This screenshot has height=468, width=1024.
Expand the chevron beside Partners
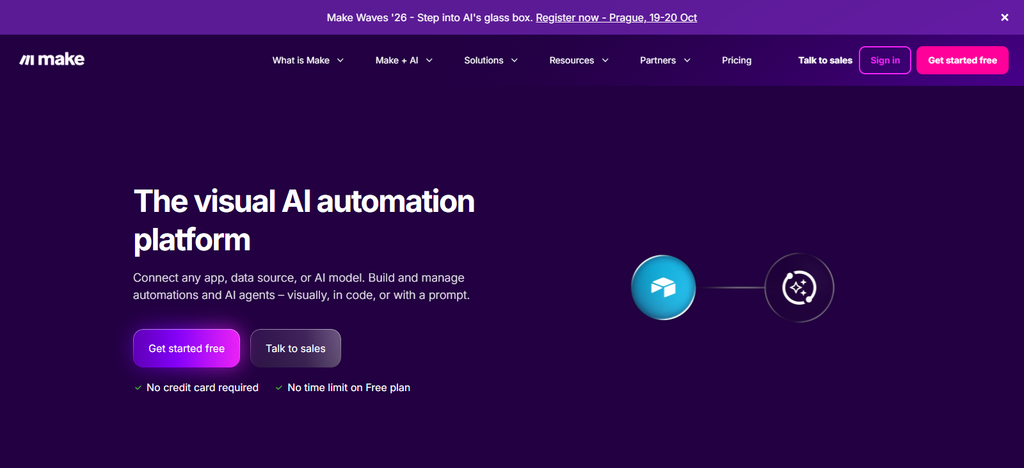(x=686, y=60)
